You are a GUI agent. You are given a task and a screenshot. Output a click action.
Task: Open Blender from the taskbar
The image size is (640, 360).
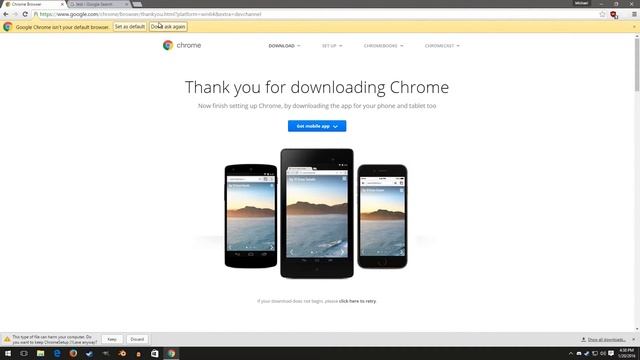coord(122,353)
